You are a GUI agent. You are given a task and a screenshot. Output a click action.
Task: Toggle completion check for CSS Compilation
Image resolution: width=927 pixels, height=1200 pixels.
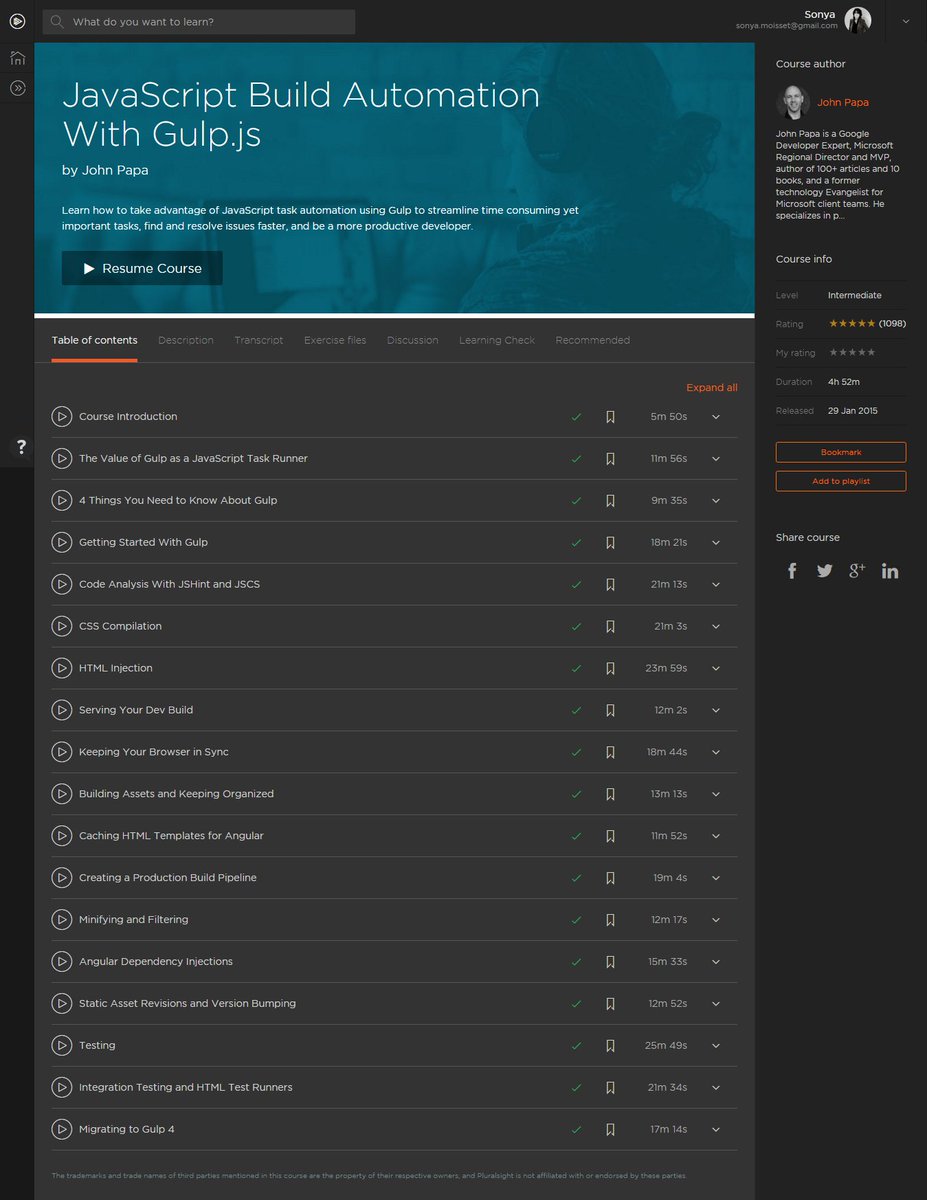tap(576, 627)
